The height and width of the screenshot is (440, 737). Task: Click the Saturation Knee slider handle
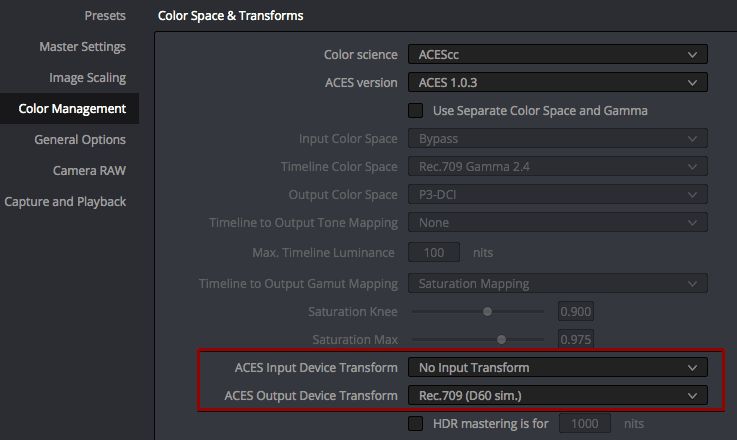(487, 311)
